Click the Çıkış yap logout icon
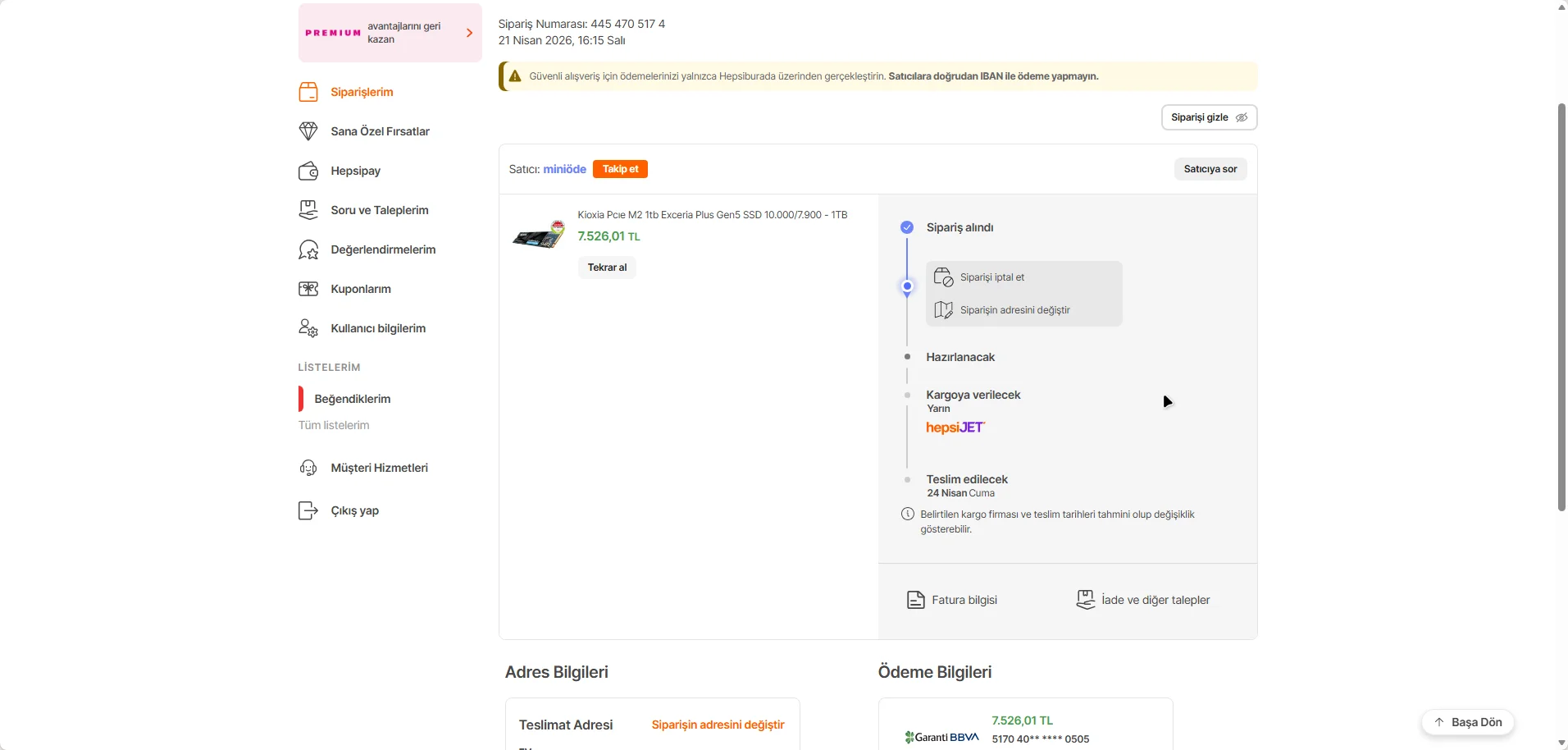Screen dimensions: 1568x750 coord(308,510)
